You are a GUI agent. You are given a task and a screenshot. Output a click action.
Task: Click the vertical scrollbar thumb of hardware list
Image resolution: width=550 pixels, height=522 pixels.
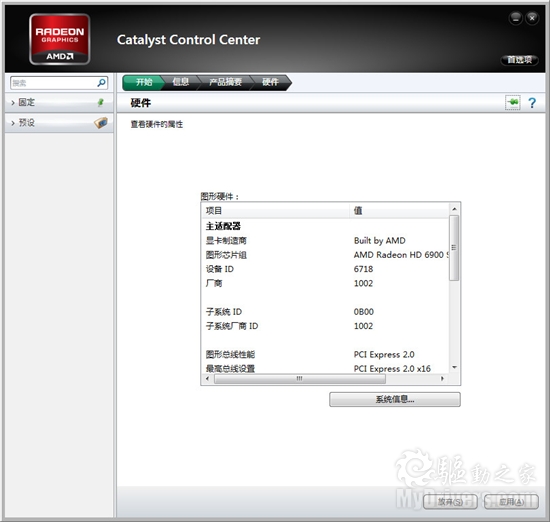tap(454, 248)
